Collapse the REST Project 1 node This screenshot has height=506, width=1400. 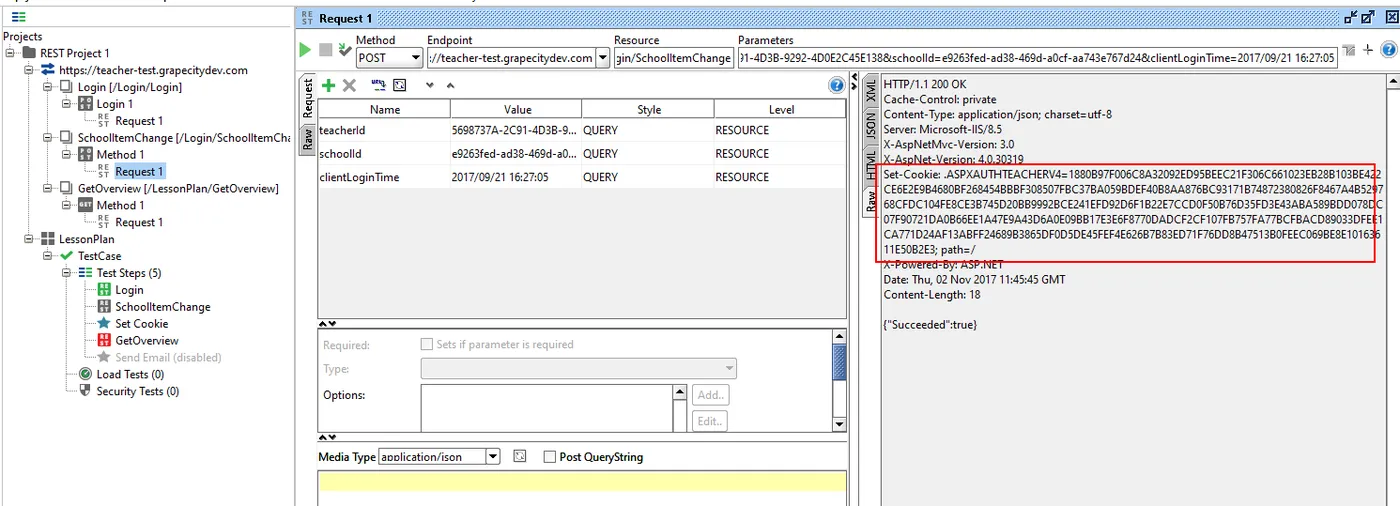(10, 53)
